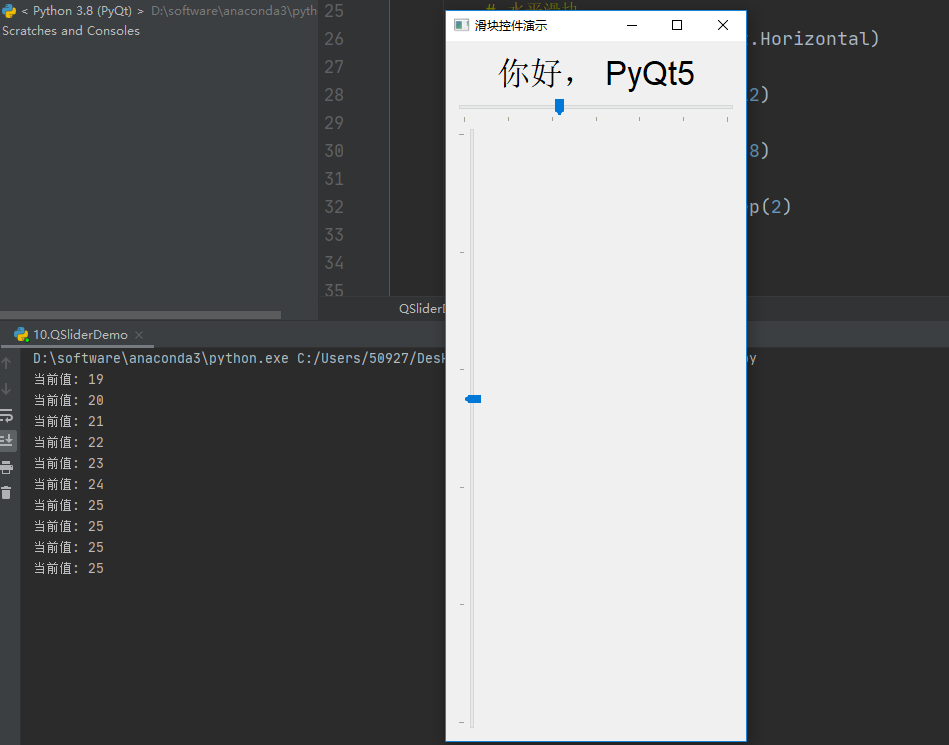Click the window icon in the 滑块控件演示 title bar
The height and width of the screenshot is (745, 949).
tap(461, 25)
